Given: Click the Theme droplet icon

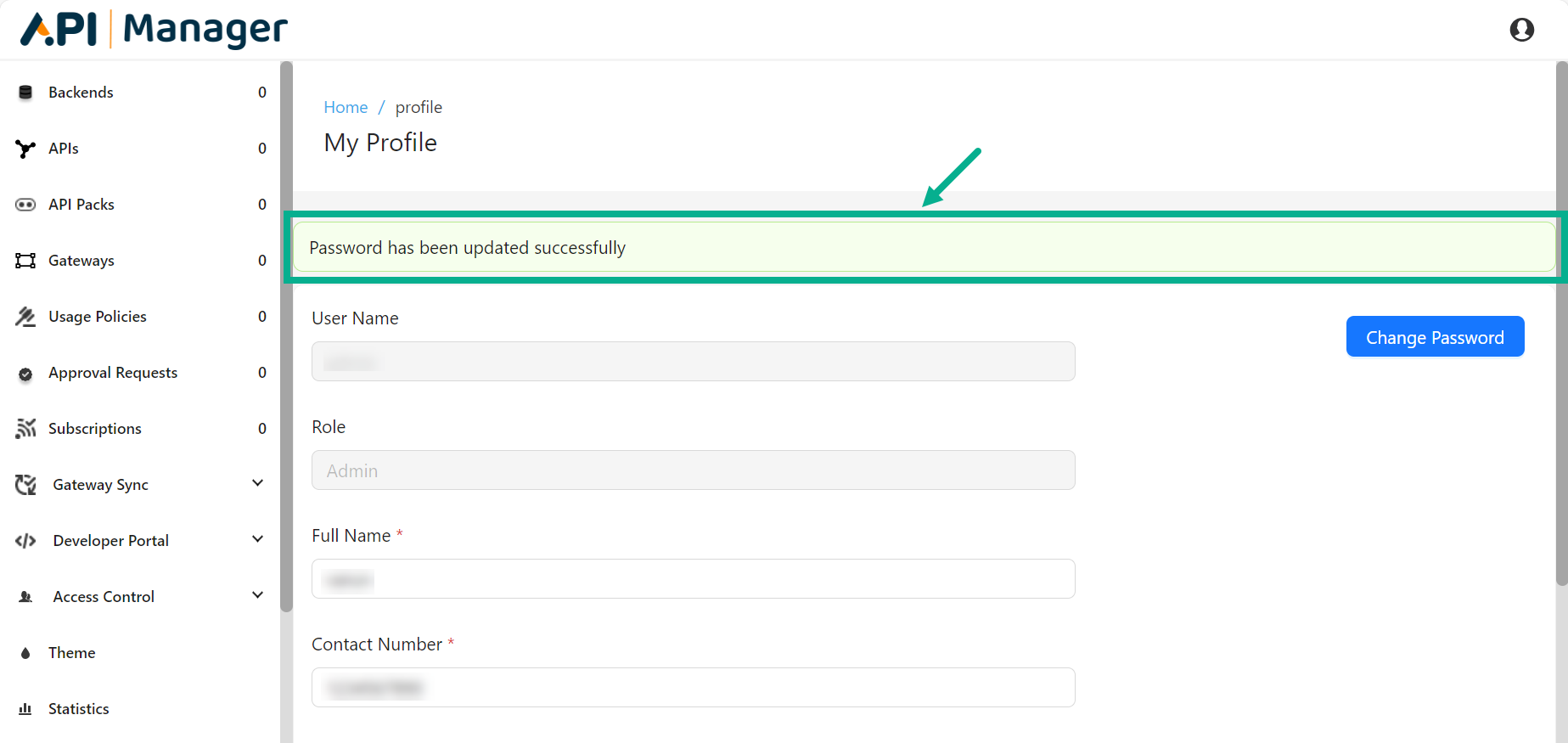Looking at the screenshot, I should pos(25,652).
